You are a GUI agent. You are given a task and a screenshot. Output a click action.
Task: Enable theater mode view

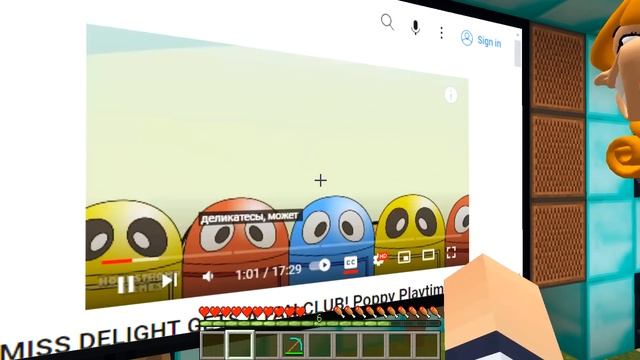pos(428,255)
